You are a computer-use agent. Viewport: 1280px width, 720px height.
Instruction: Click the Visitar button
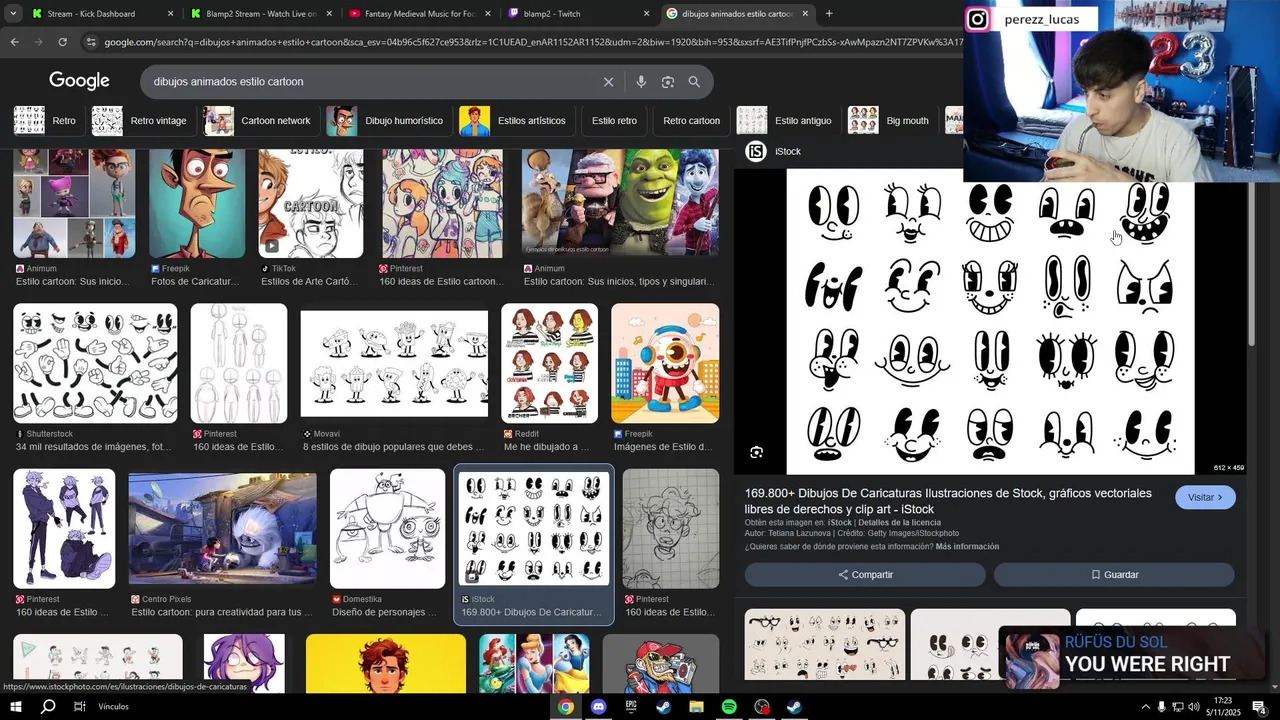(1205, 497)
